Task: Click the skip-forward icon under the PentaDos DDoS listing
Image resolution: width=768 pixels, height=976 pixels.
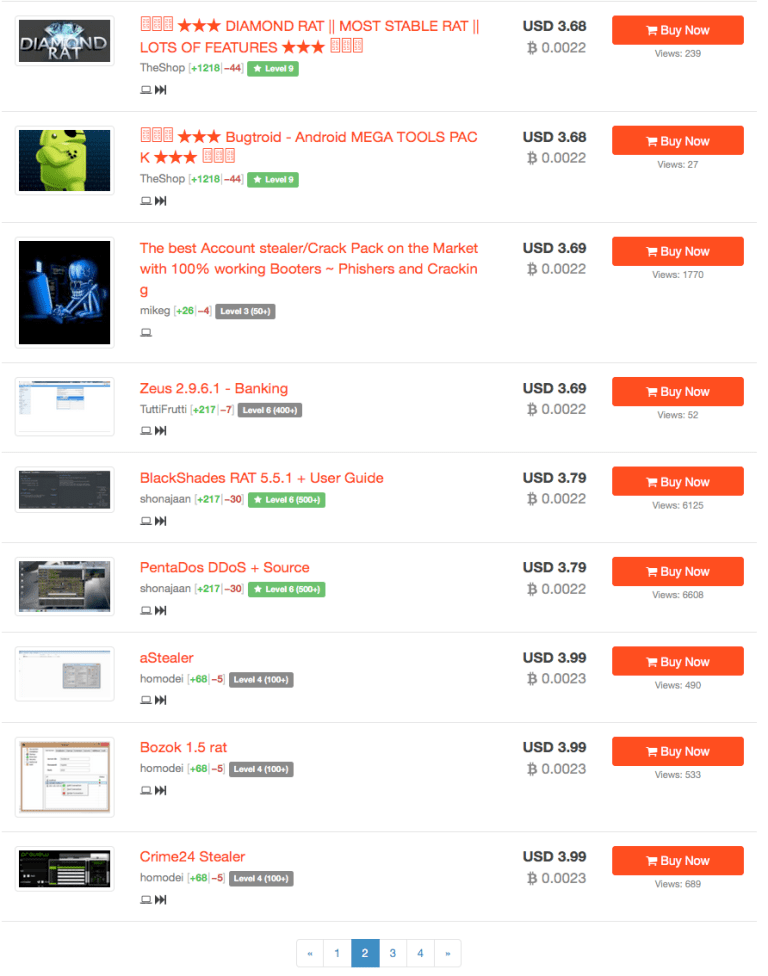Action: (x=161, y=611)
